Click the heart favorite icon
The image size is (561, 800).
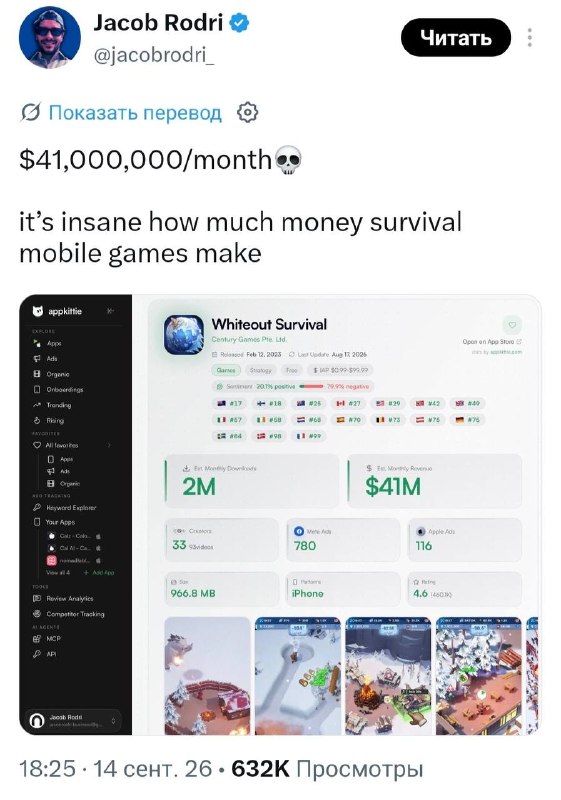click(x=512, y=324)
